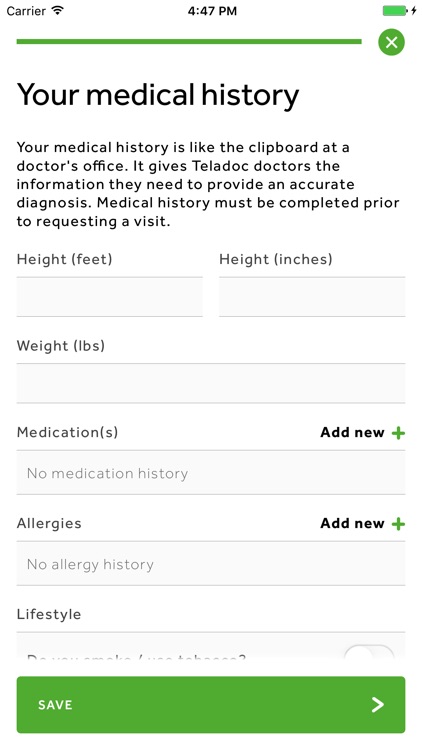Tap the Wi-Fi status icon
This screenshot has height=750, width=422.
click(57, 11)
